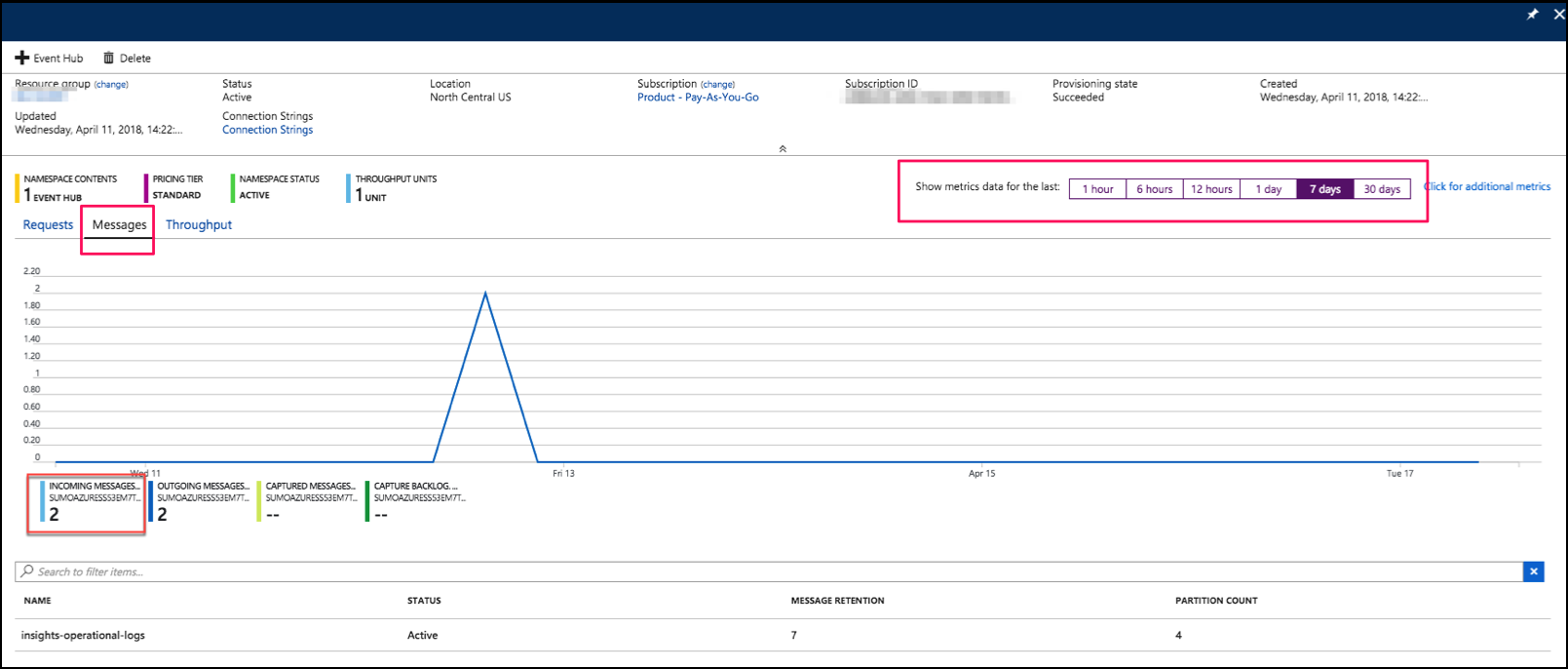This screenshot has width=1568, height=669.
Task: Open the Requests tab
Action: tap(48, 225)
